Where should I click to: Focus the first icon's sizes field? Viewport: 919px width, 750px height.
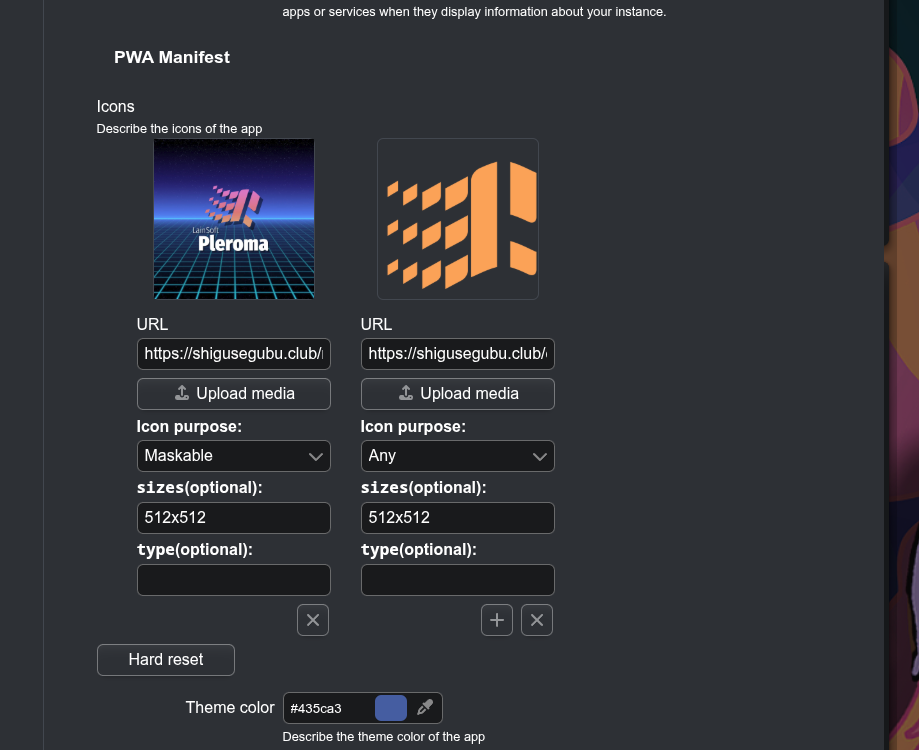(x=234, y=518)
